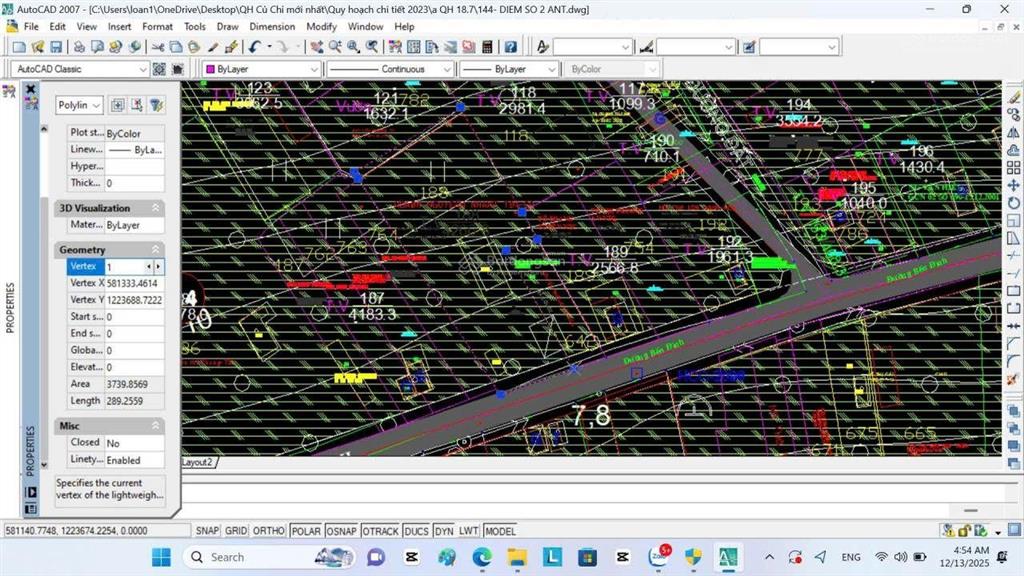Enable GRID display in status bar
The width and height of the screenshot is (1024, 576).
click(x=236, y=531)
